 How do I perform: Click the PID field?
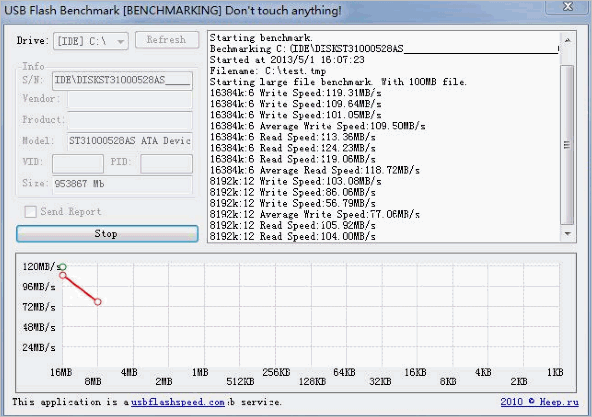166,164
